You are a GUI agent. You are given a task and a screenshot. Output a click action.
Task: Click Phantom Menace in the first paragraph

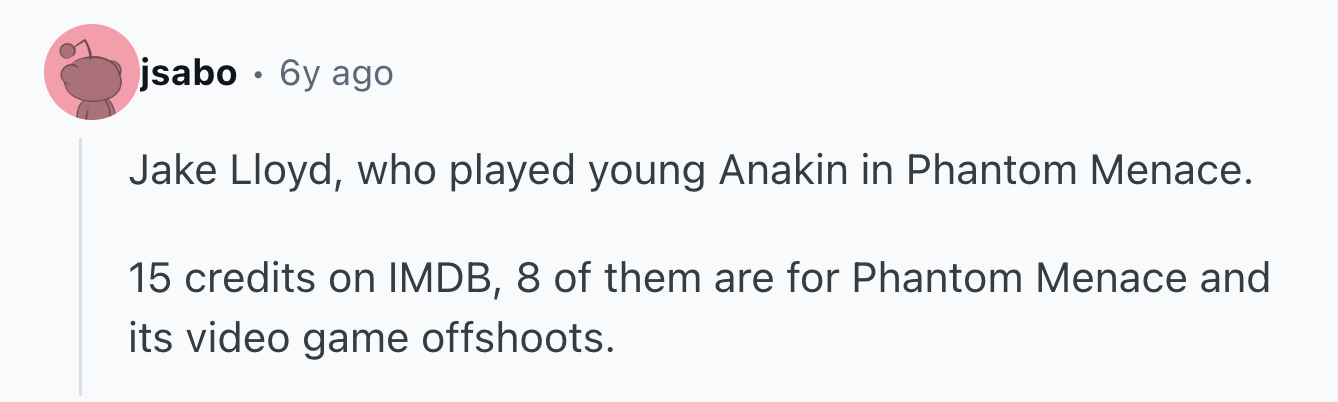click(x=1079, y=173)
